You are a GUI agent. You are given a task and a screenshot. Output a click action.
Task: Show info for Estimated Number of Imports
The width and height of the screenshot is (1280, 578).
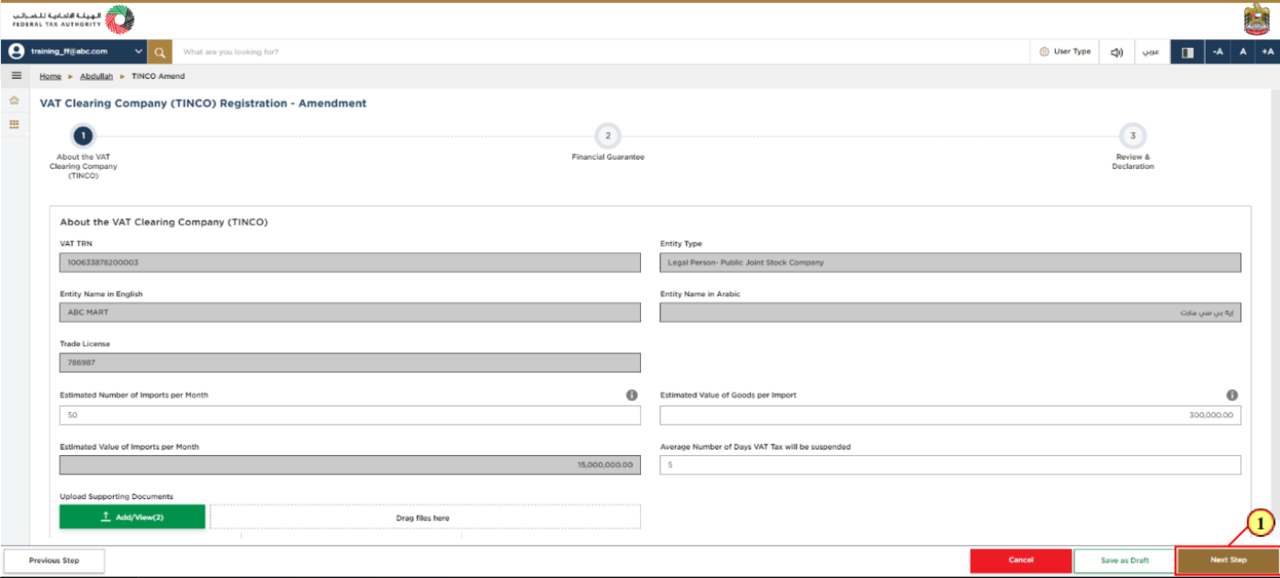tap(632, 395)
